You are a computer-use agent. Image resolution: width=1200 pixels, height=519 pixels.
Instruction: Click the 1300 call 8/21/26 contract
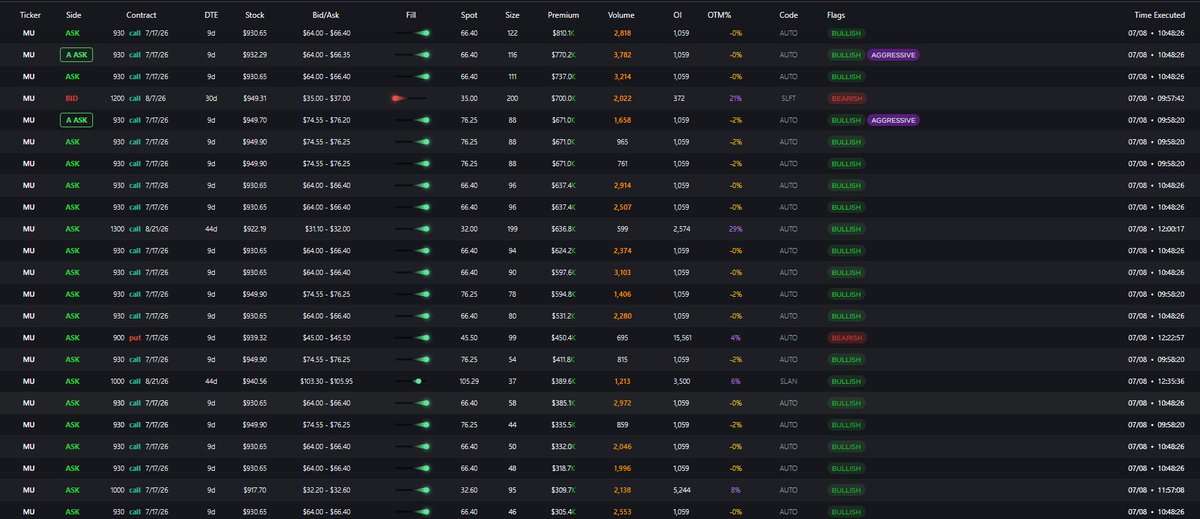point(141,229)
